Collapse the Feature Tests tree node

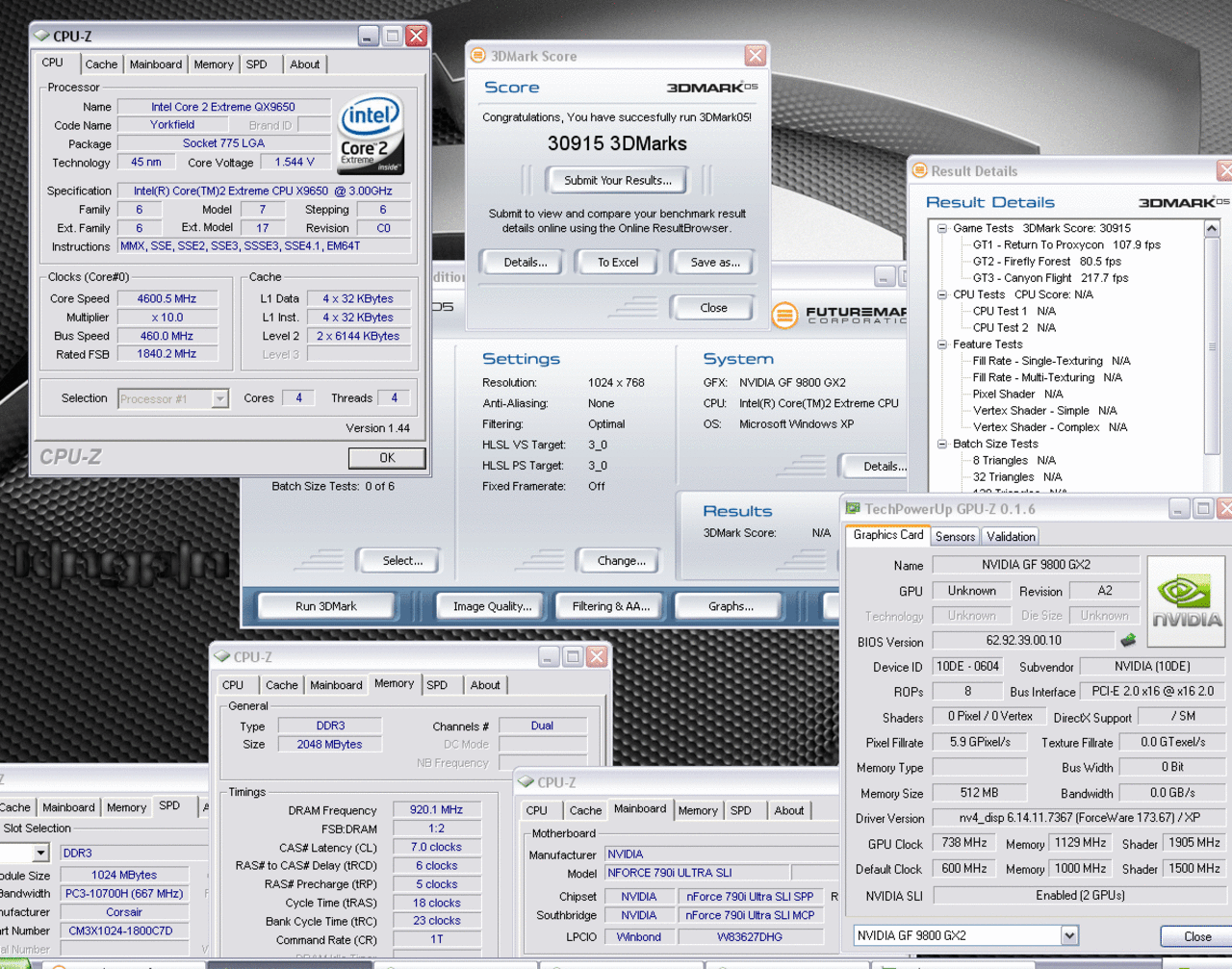(942, 344)
